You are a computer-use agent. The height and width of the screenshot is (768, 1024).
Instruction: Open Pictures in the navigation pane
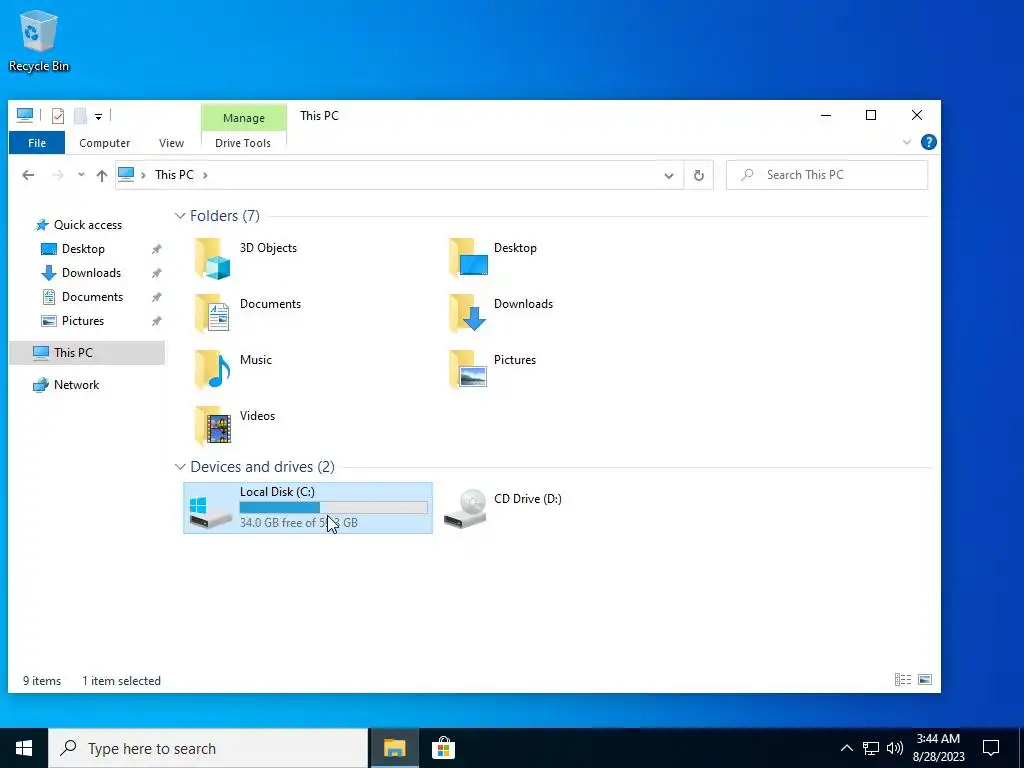point(82,321)
